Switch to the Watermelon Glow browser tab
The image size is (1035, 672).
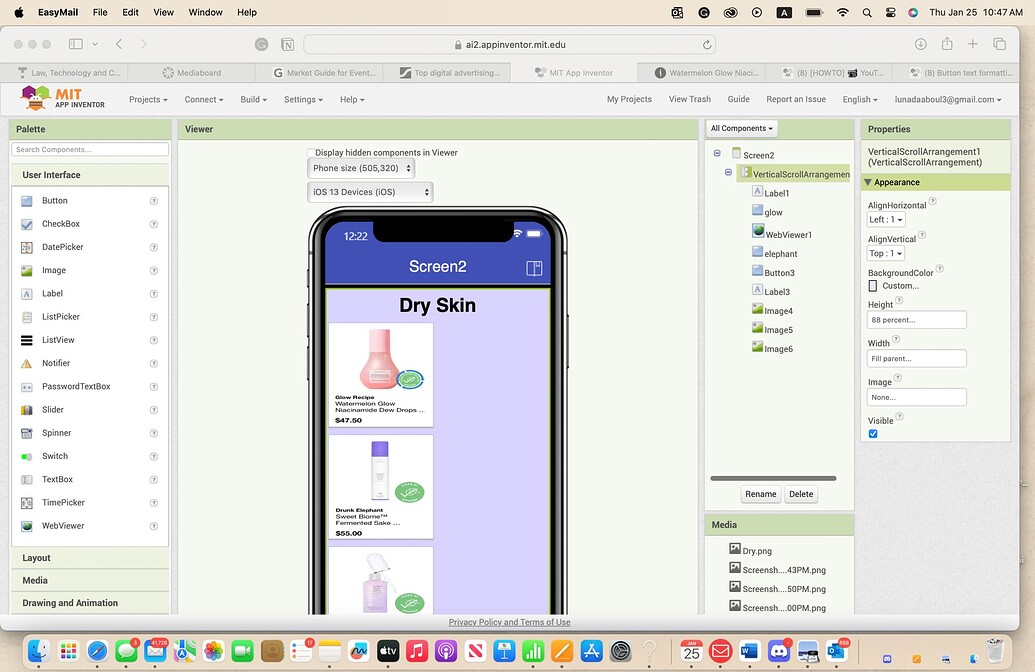(x=709, y=73)
